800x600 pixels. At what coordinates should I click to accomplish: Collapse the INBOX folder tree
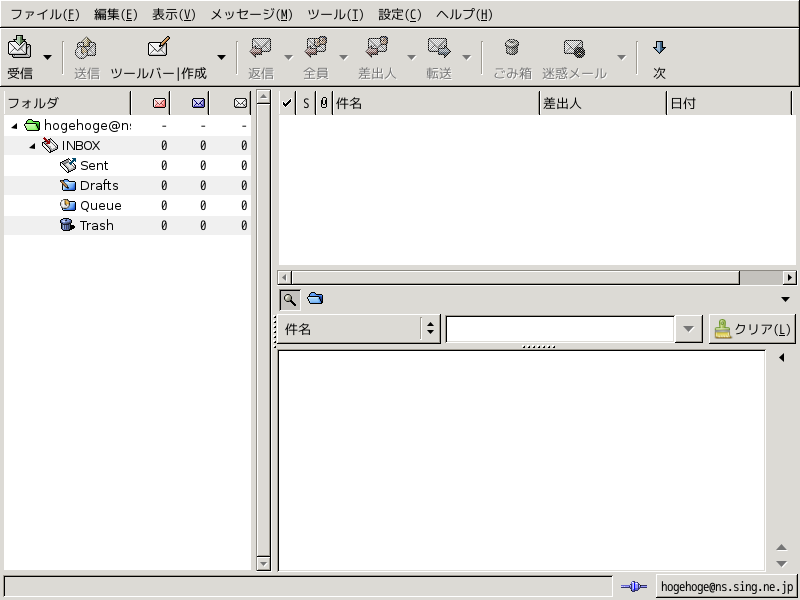click(32, 146)
